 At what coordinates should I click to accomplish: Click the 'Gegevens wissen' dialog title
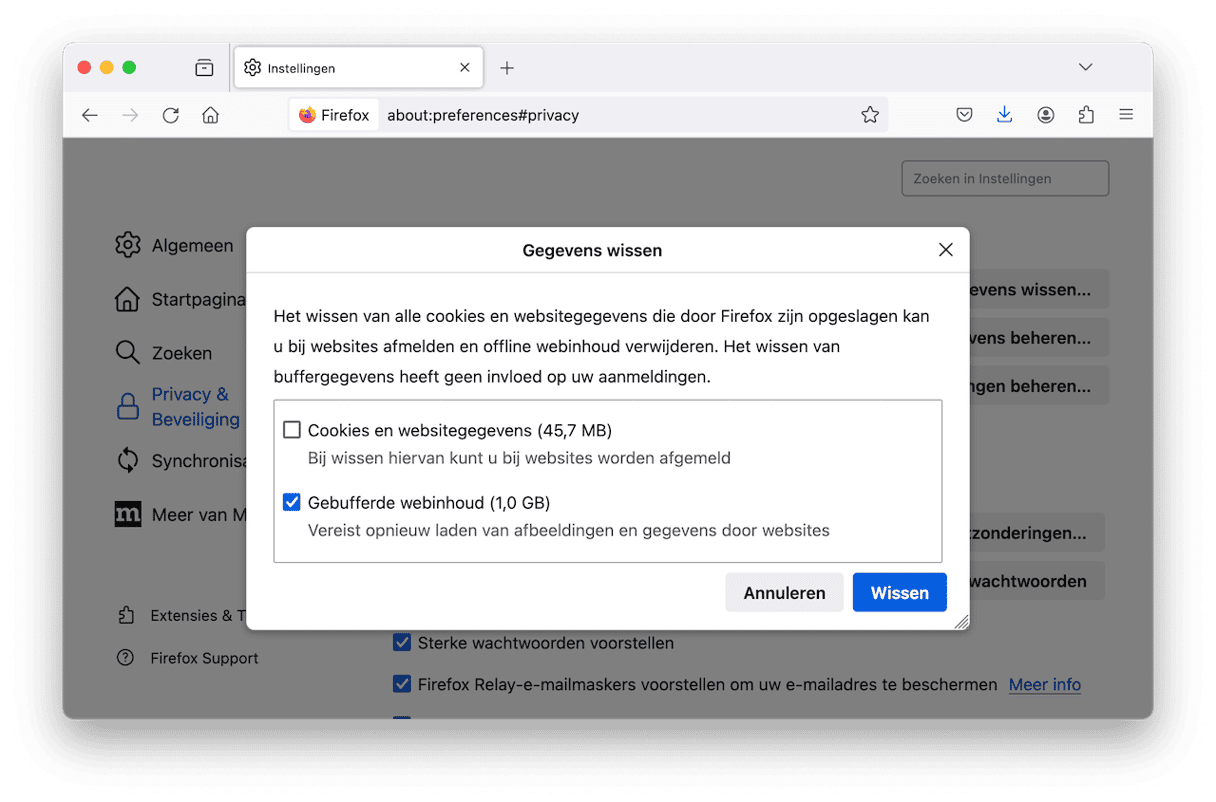pos(592,250)
